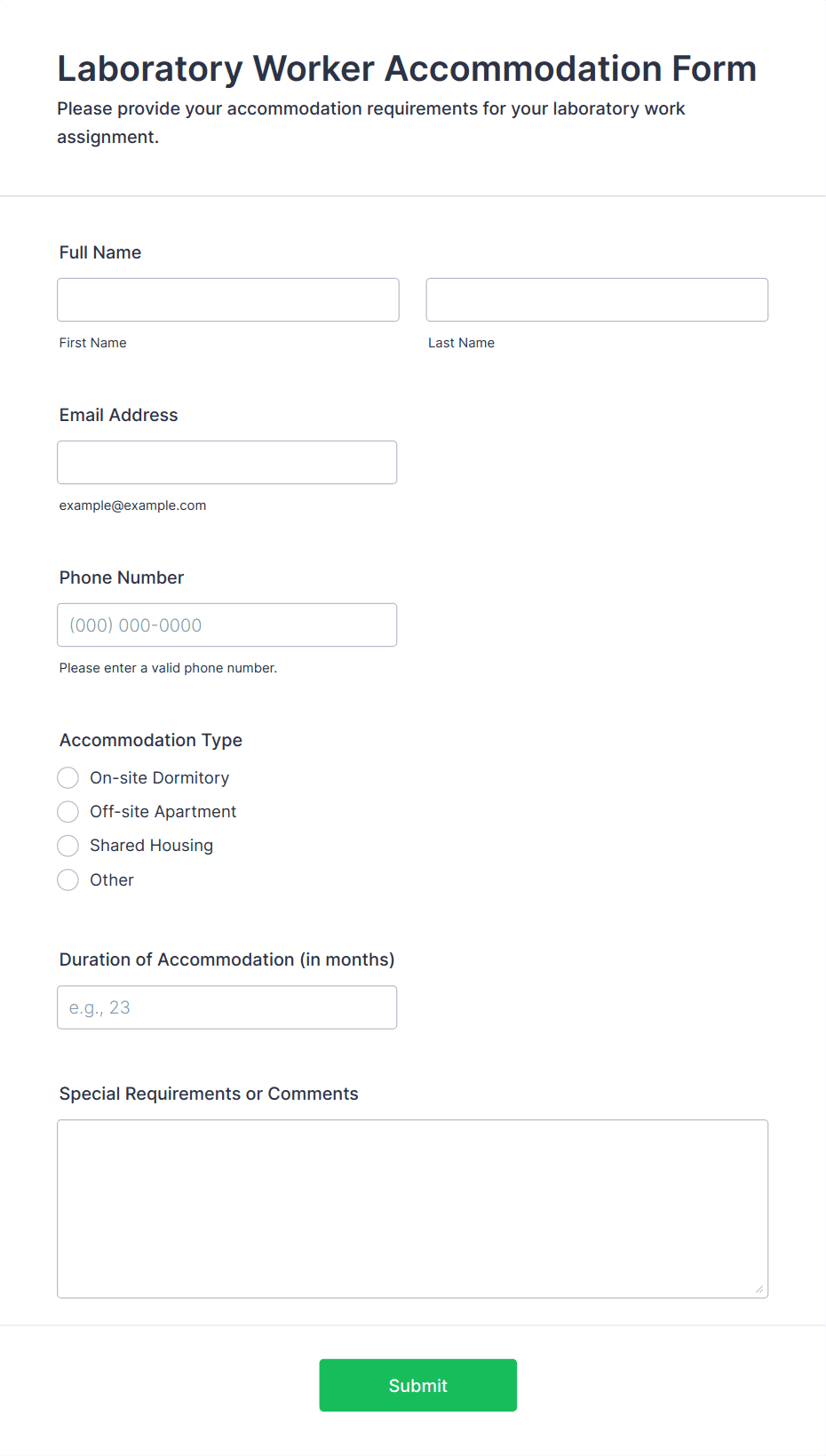Click the Off-site Apartment label text

coord(163,812)
